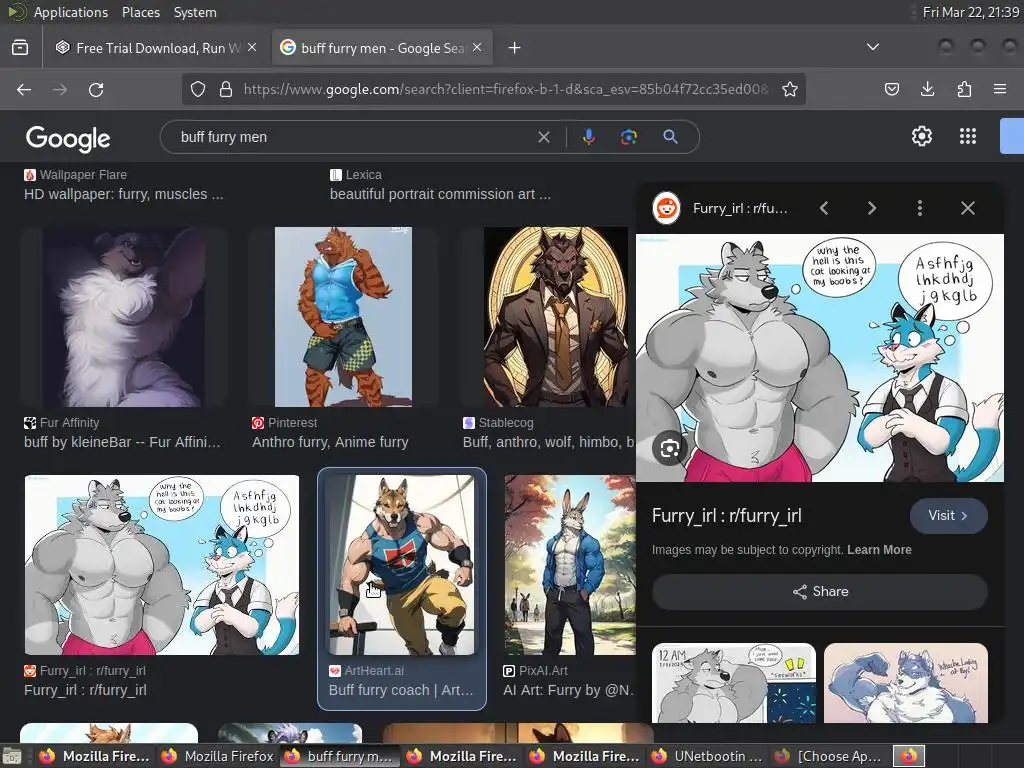Click the large preview image
1024x768 pixels.
(820, 358)
